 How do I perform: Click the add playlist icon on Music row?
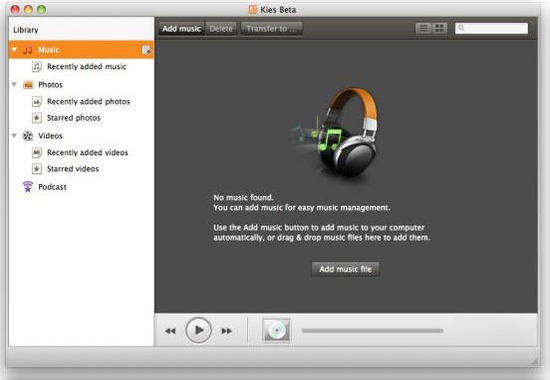[146, 50]
